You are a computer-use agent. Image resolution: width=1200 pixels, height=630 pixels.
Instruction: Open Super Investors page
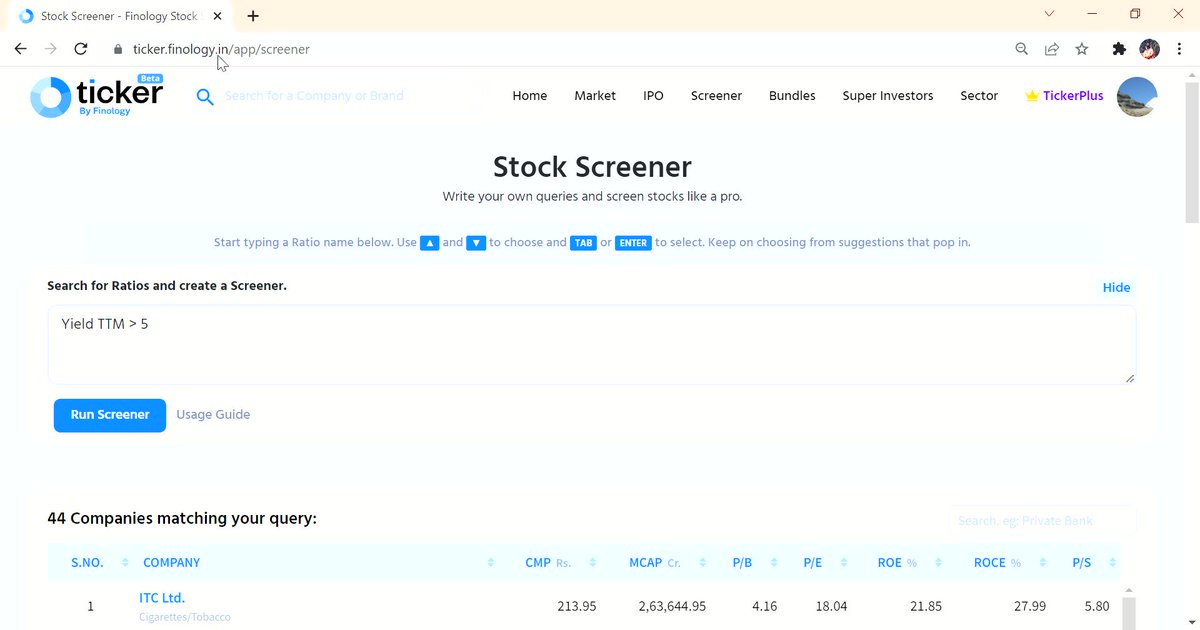[x=888, y=96]
